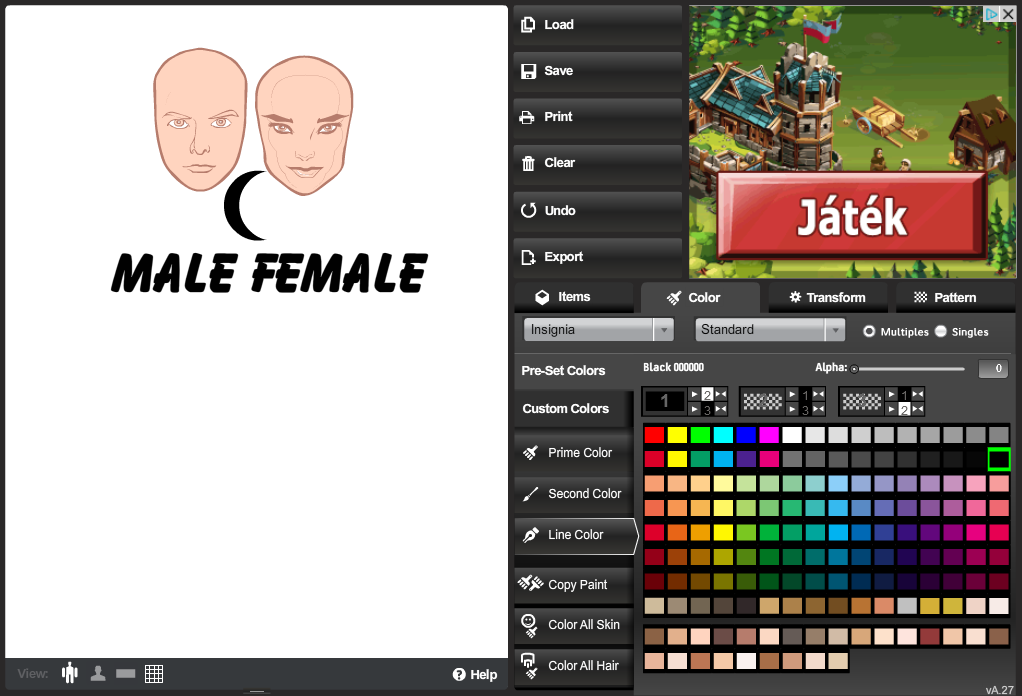
Task: Hit the Undo arrow icon
Action: tap(529, 211)
